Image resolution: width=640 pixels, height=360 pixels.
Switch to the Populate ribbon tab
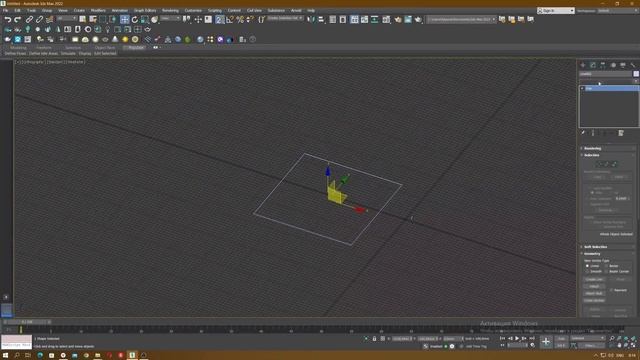click(x=136, y=48)
